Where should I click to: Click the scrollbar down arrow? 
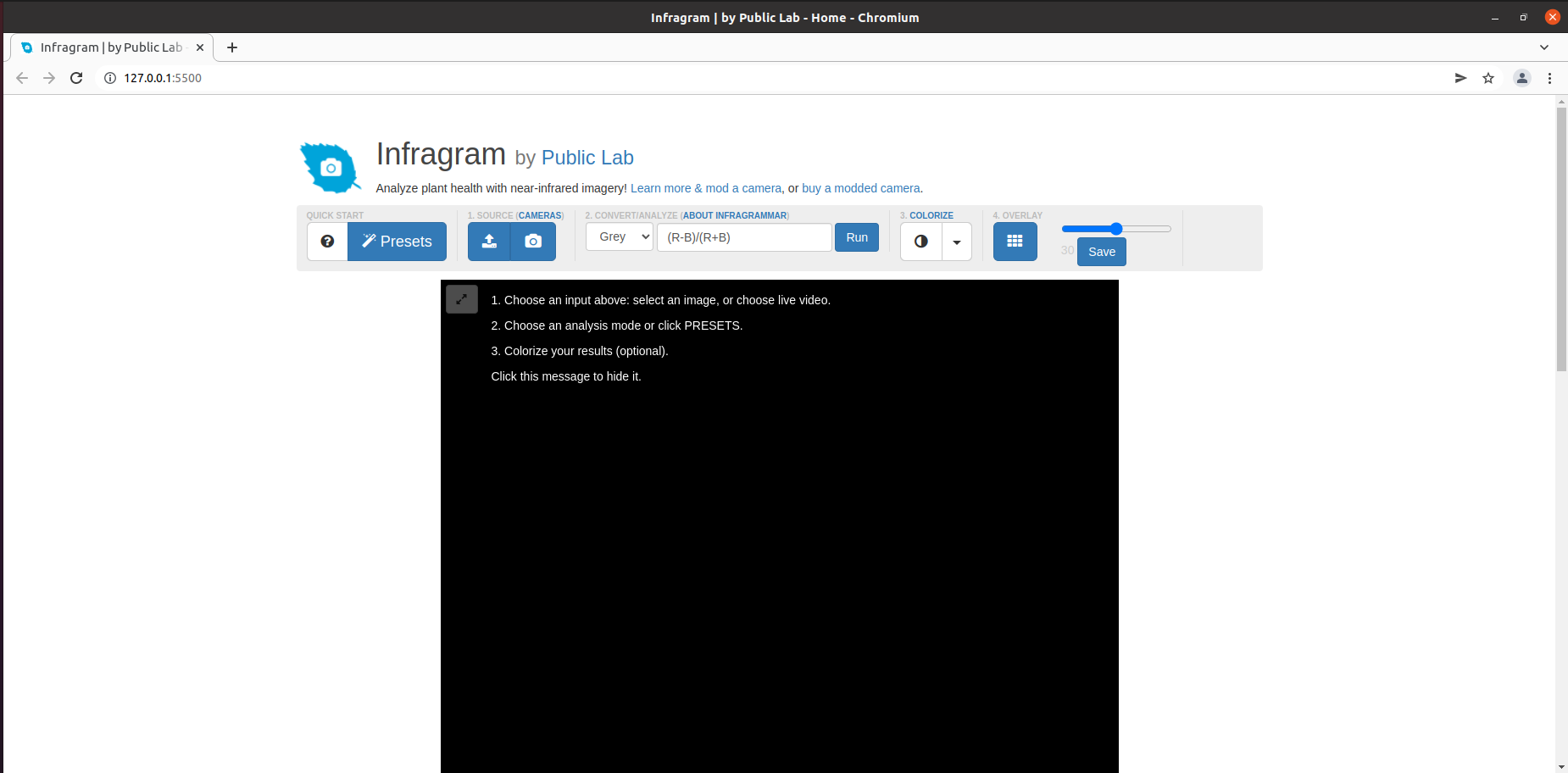click(x=1561, y=767)
